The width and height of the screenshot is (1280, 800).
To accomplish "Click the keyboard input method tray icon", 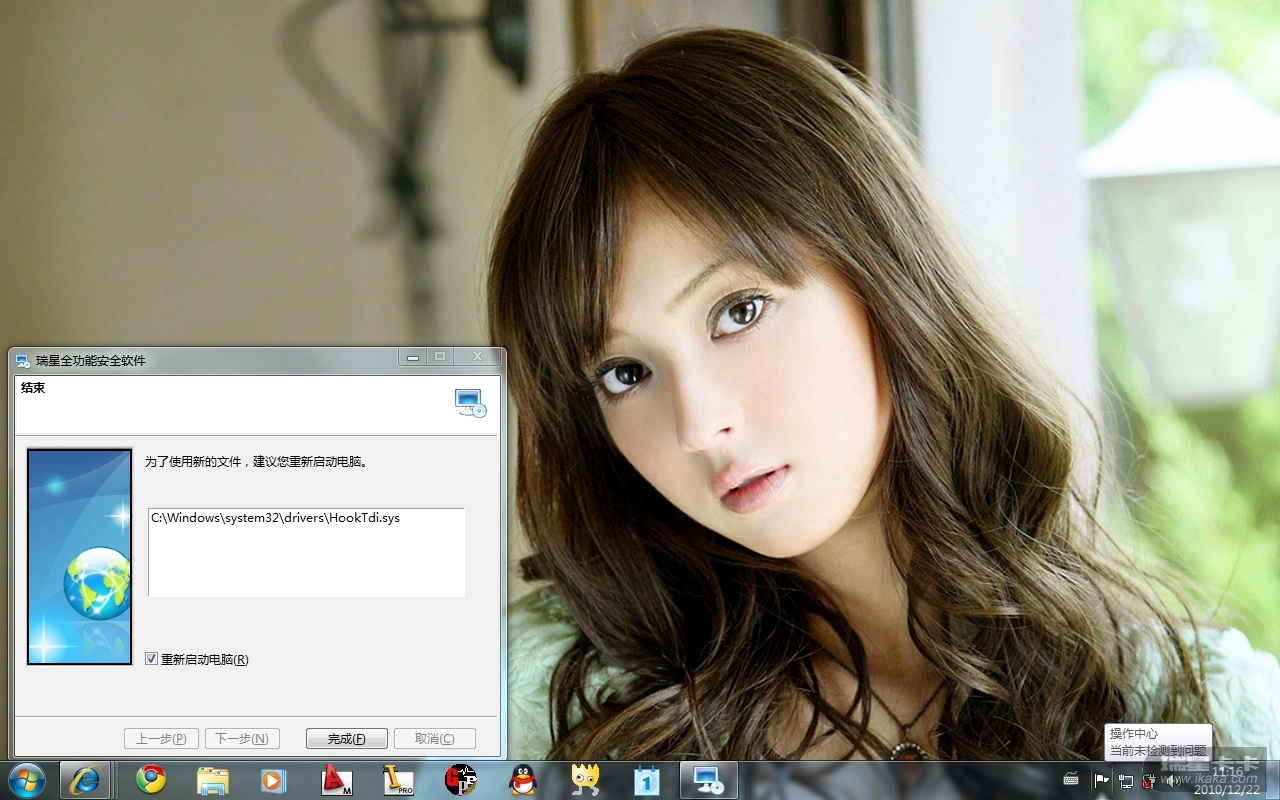I will coord(1071,780).
